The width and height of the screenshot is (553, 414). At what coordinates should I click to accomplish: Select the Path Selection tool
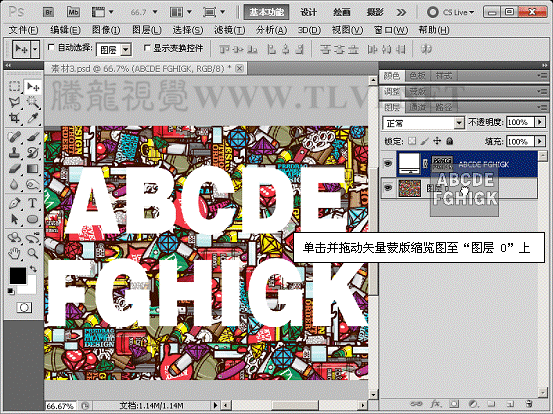point(14,219)
